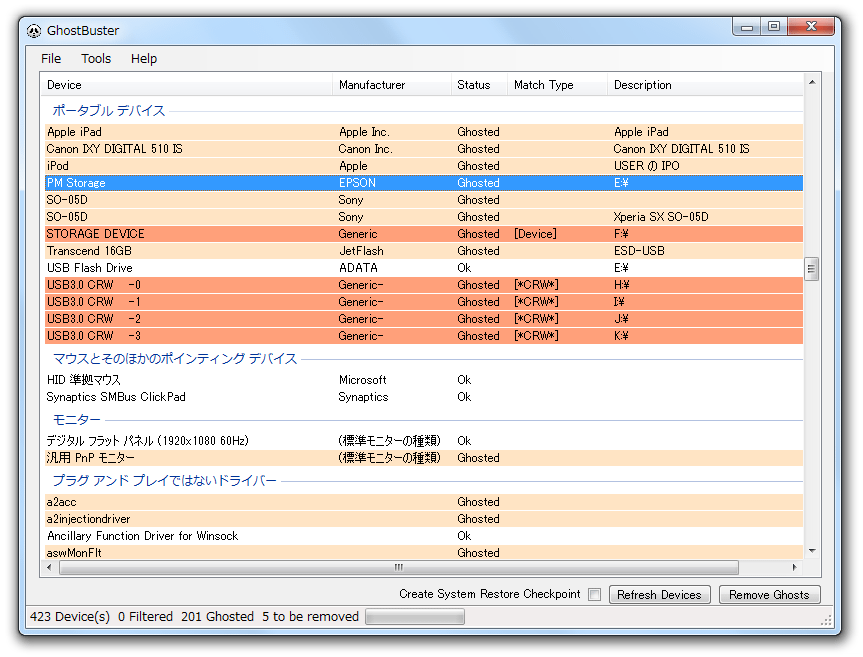The width and height of the screenshot is (863, 657).
Task: Select the USB3.0 CRW -1 row
Action: [x=423, y=302]
